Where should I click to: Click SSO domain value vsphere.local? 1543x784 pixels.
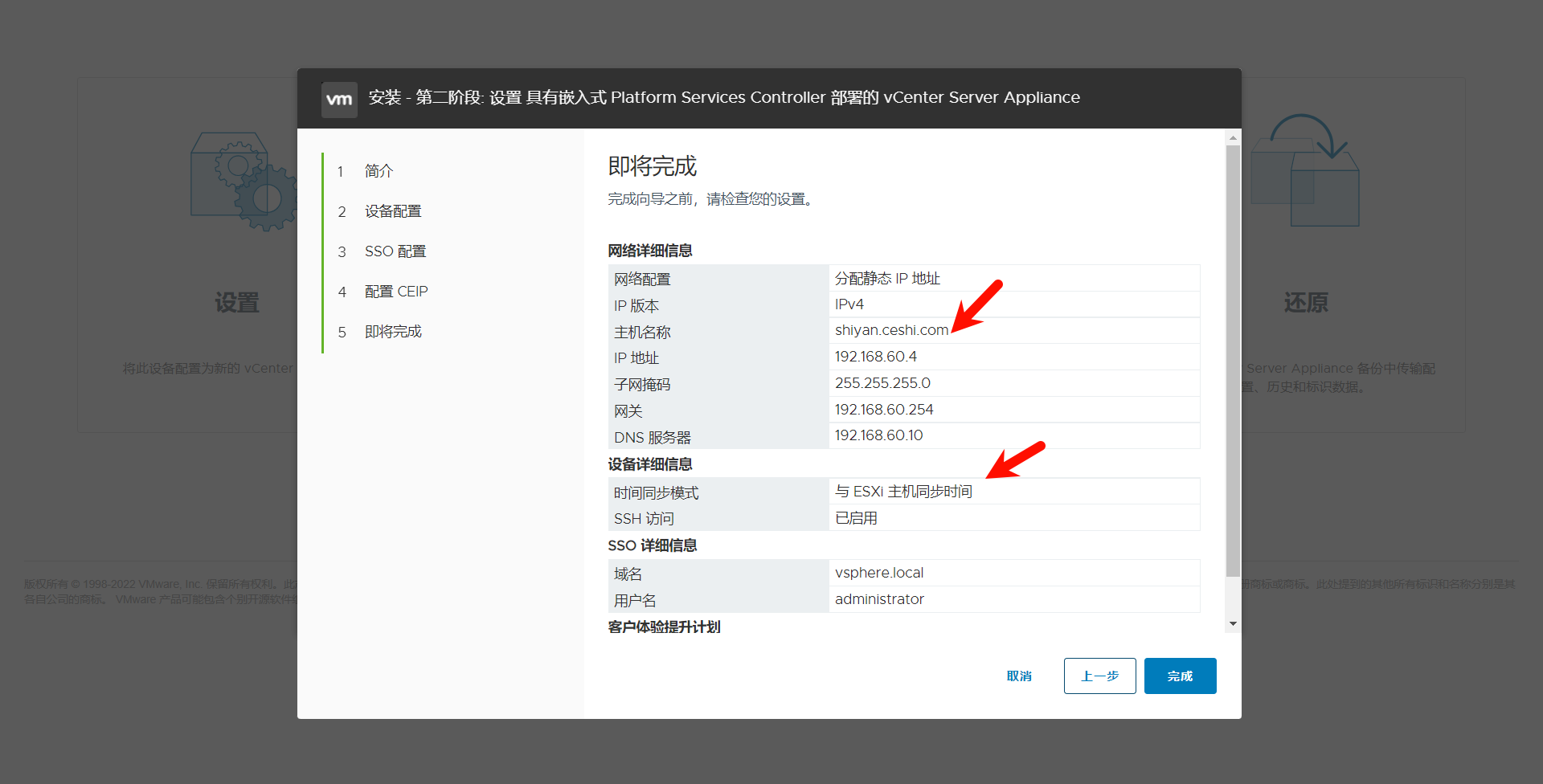[879, 573]
